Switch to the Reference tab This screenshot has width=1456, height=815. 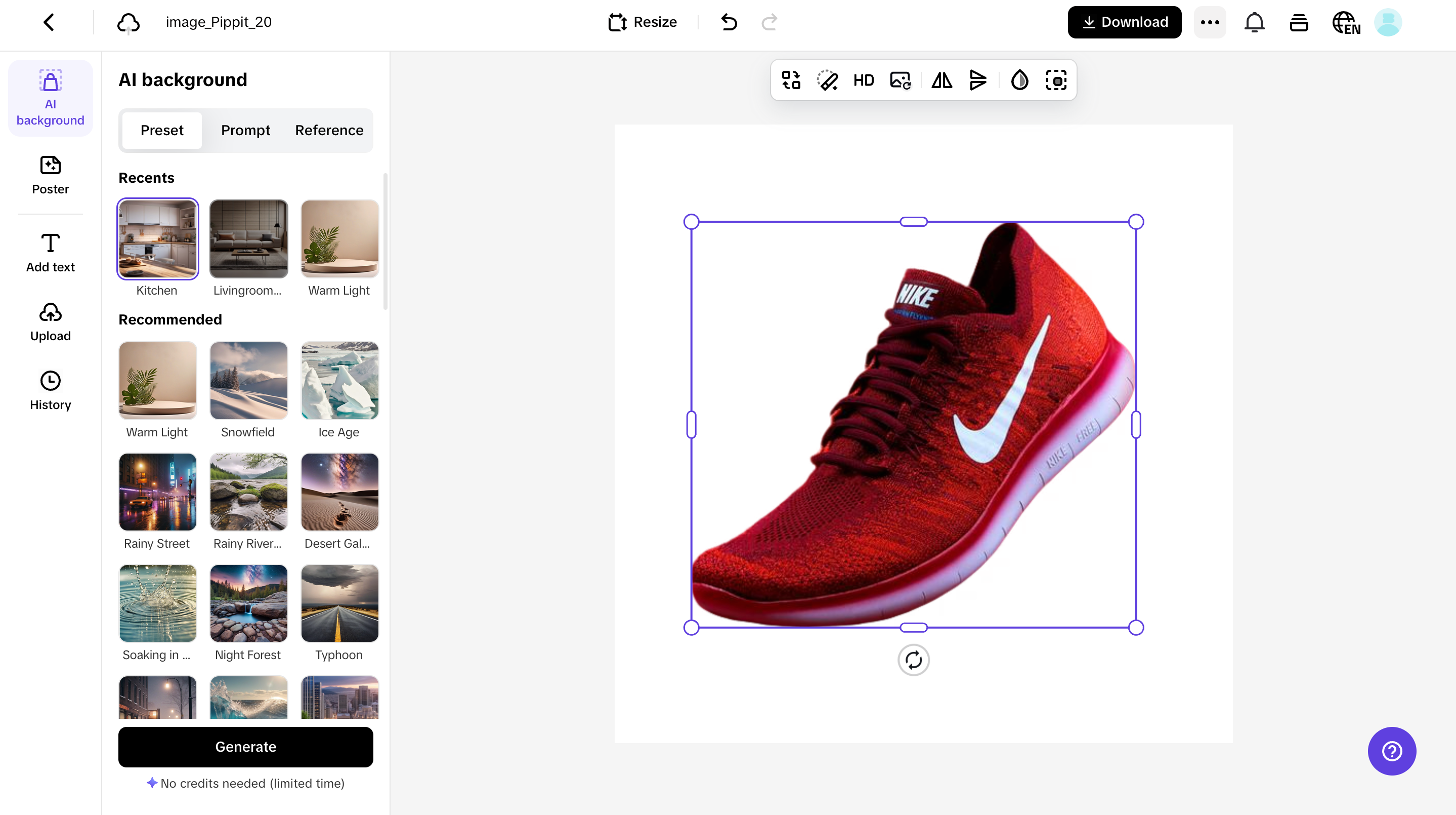[x=329, y=130]
